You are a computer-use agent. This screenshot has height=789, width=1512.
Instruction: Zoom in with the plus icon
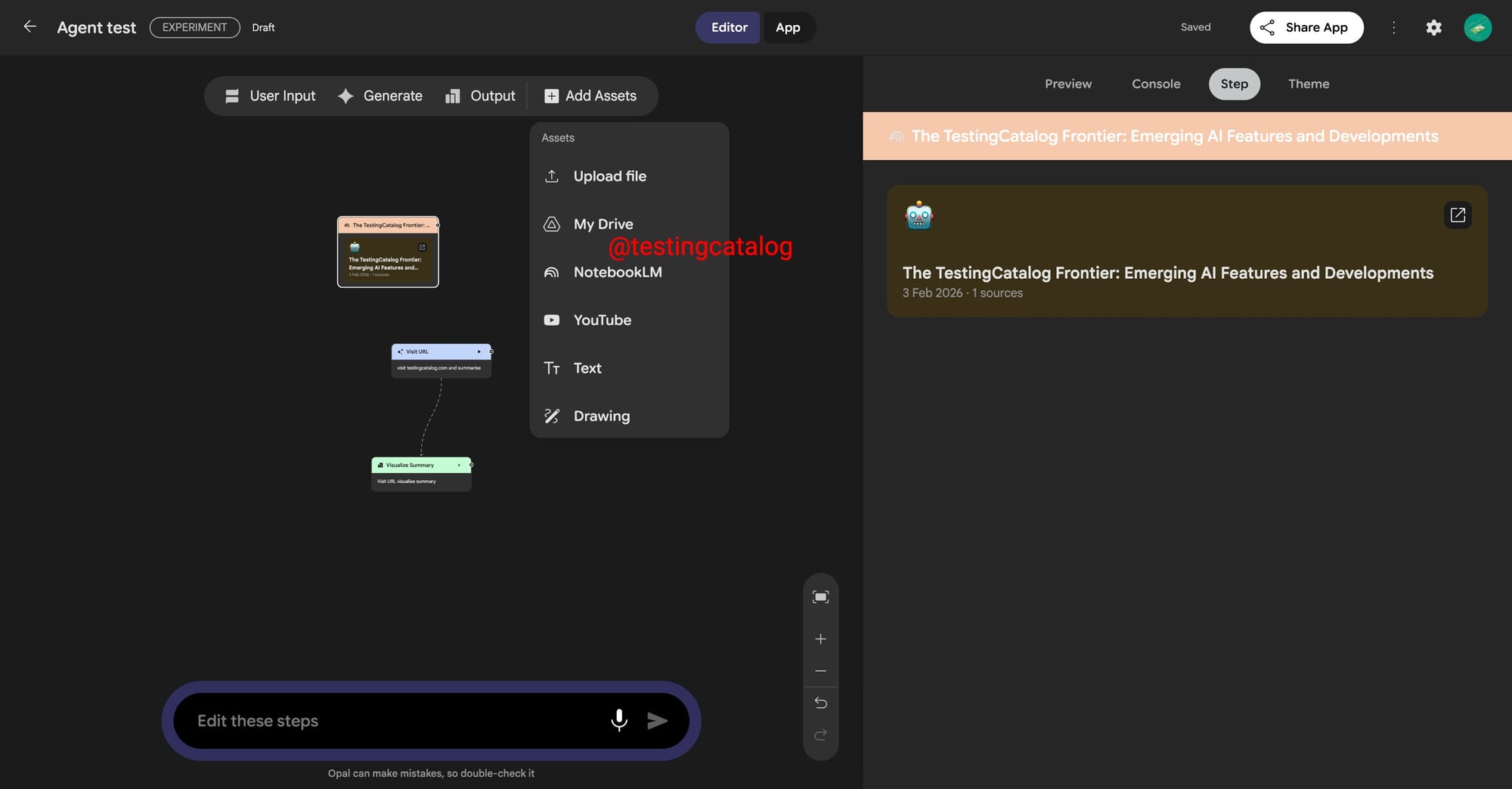pos(820,639)
